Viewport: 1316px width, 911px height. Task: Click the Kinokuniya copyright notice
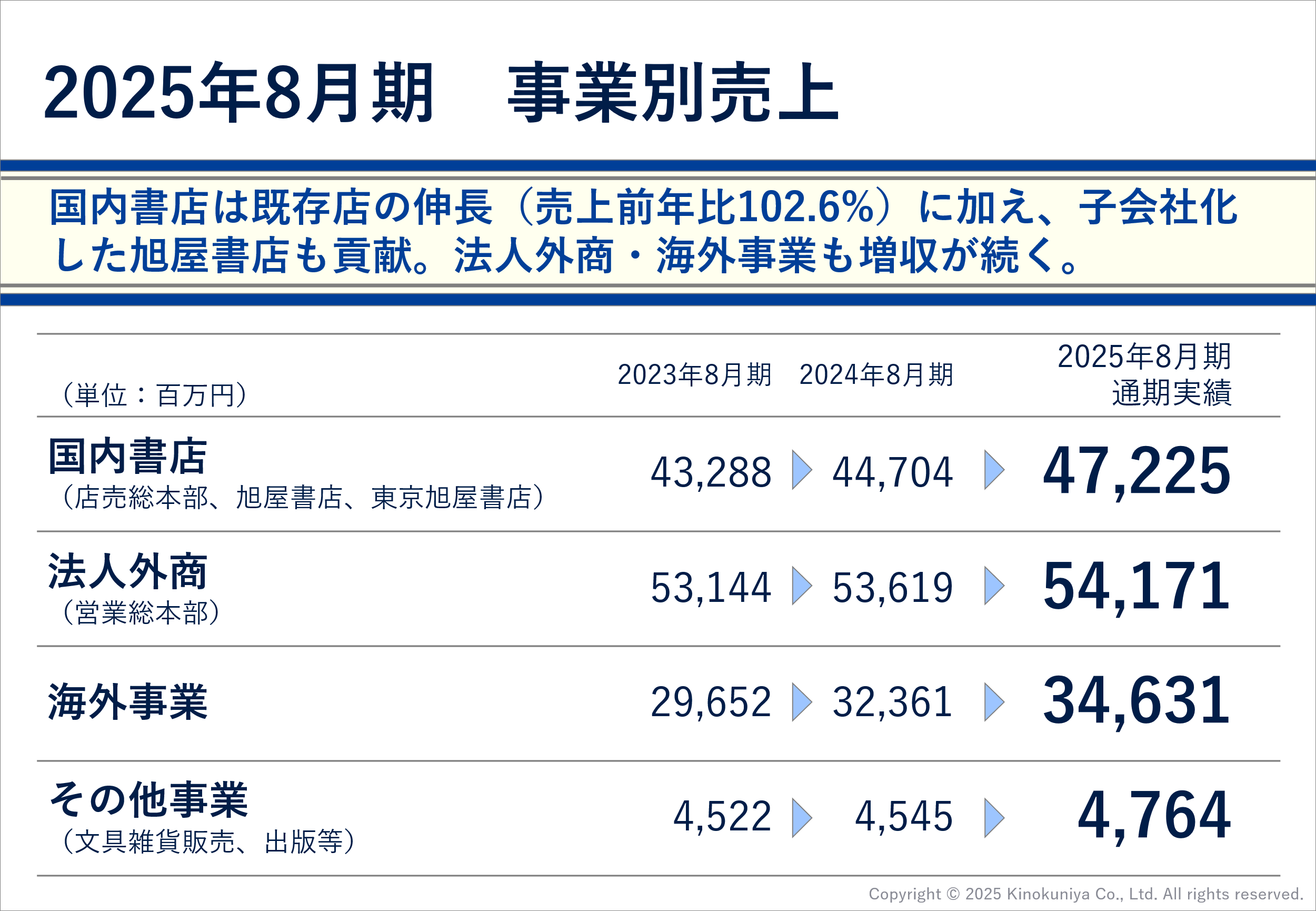(1085, 894)
